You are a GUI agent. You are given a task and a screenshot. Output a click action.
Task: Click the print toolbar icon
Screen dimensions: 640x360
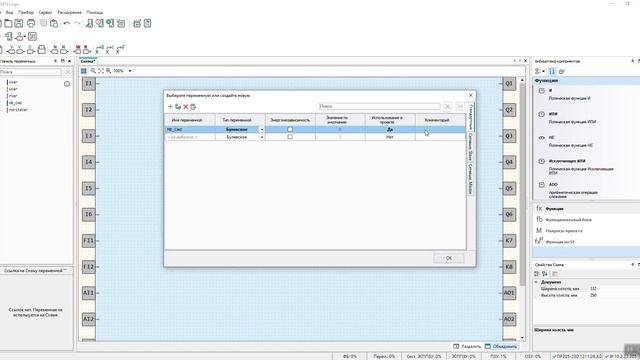pyautogui.click(x=31, y=23)
